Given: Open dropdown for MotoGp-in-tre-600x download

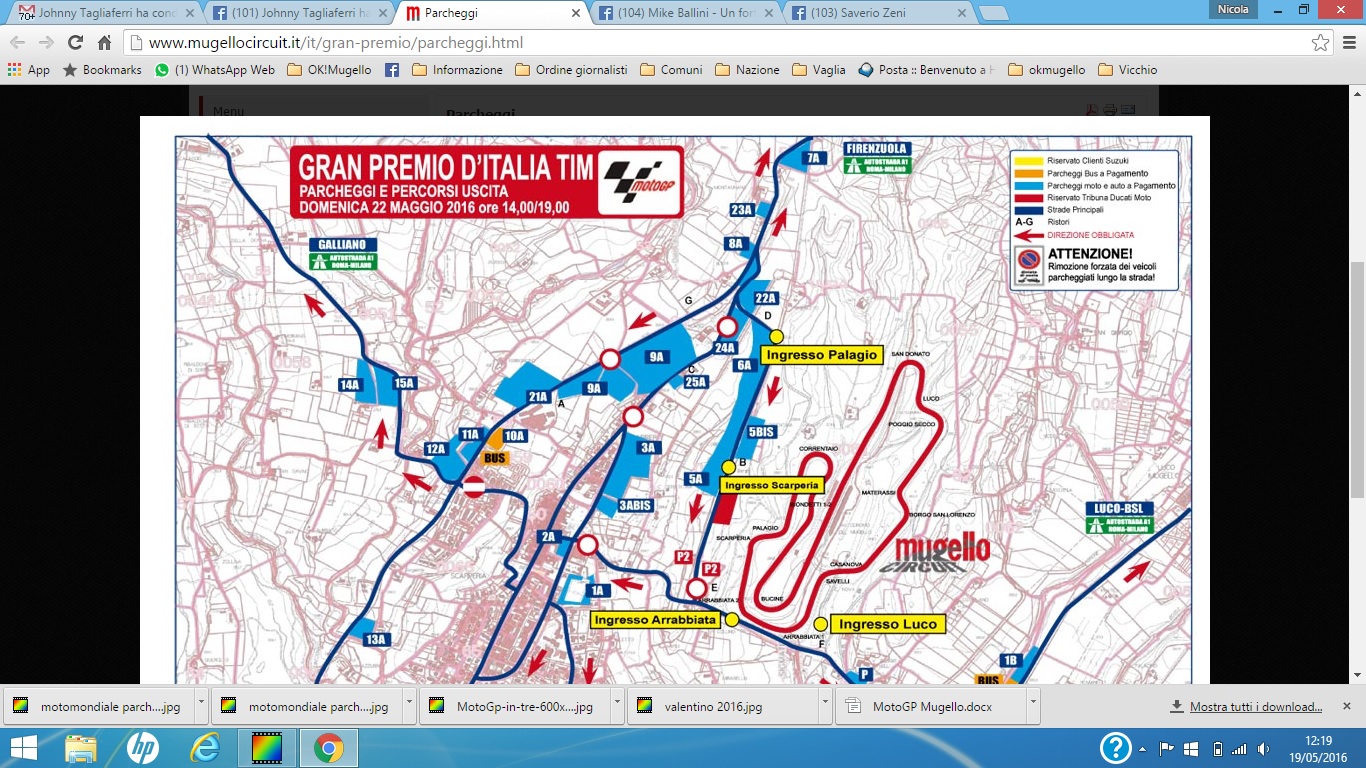Looking at the screenshot, I should (617, 706).
